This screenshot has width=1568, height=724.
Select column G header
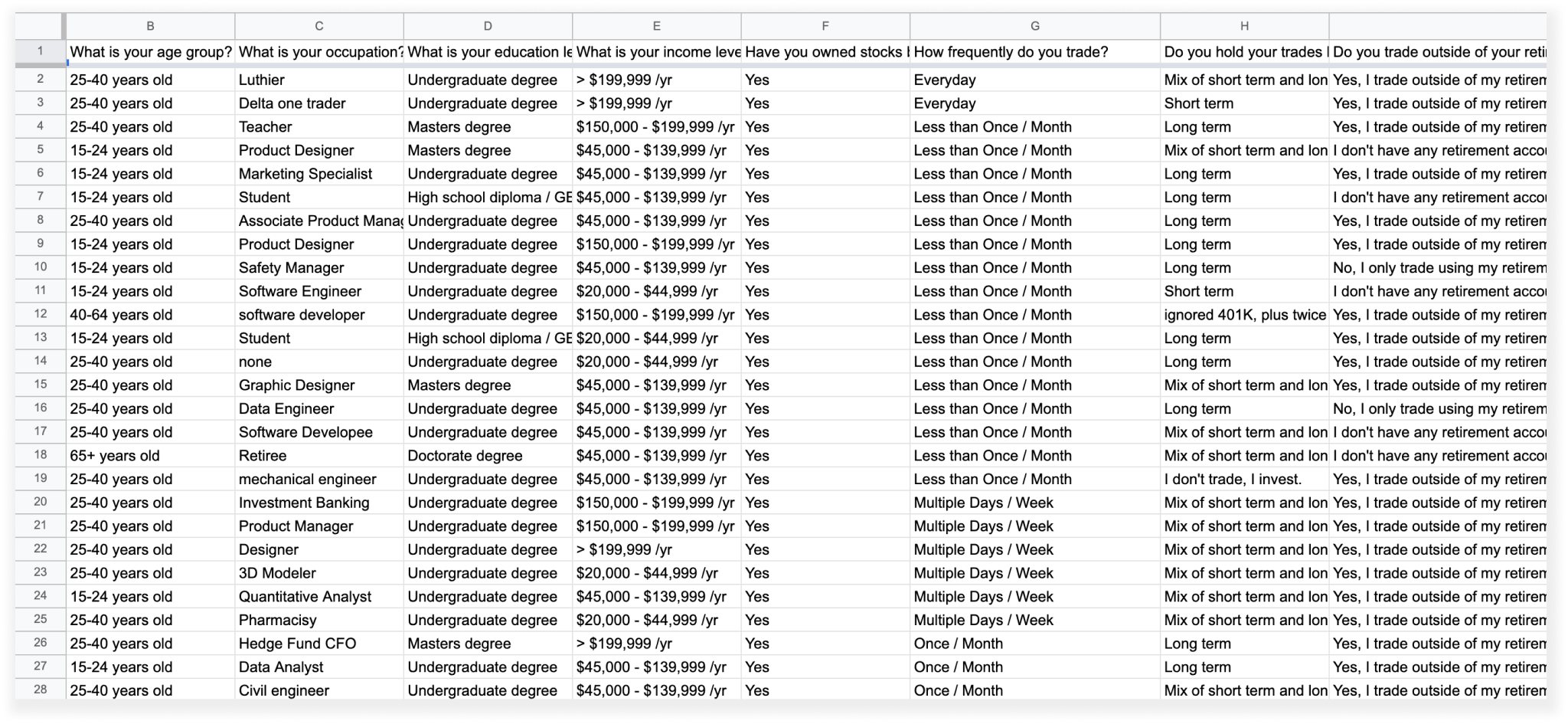1035,26
